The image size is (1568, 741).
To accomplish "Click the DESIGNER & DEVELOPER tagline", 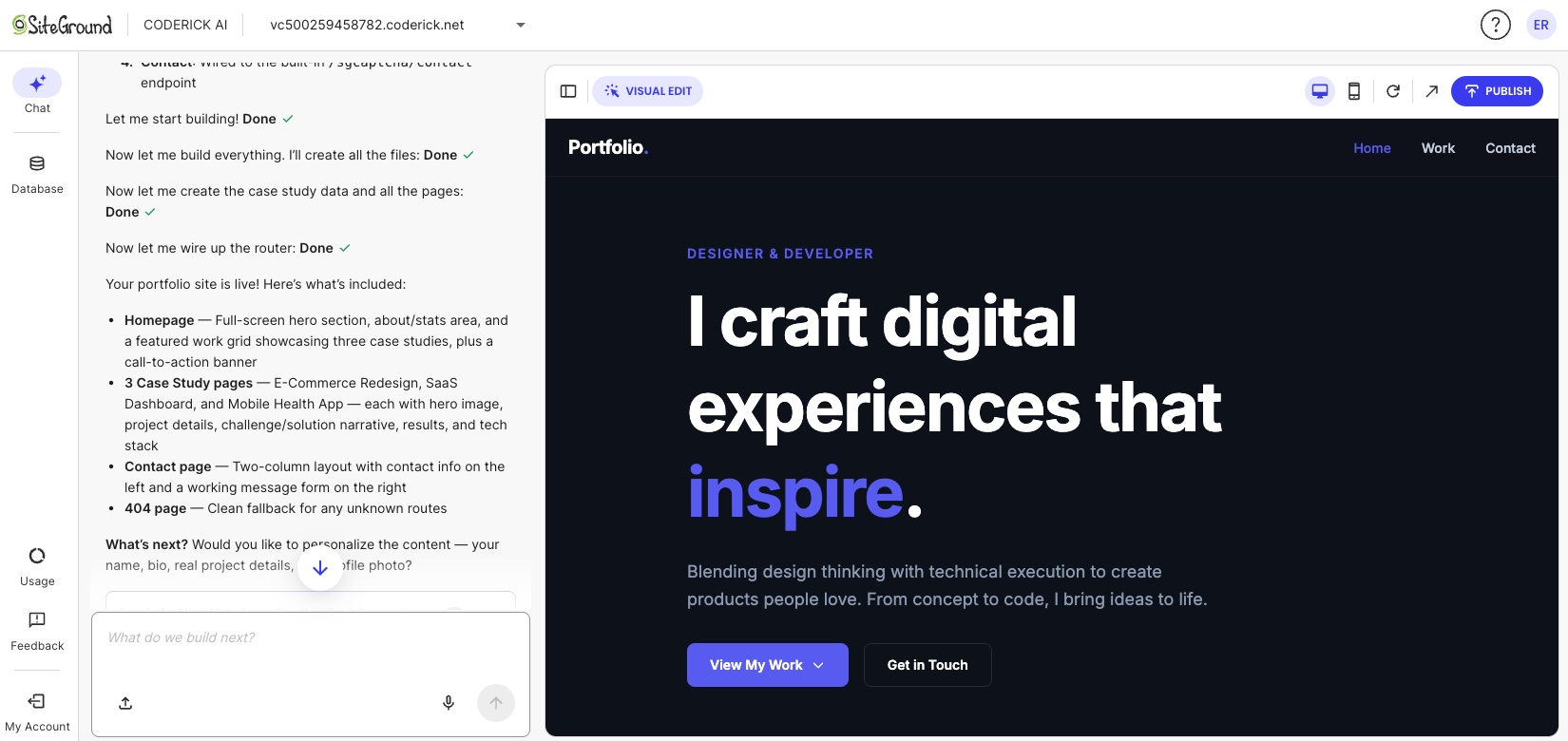I will tap(780, 254).
